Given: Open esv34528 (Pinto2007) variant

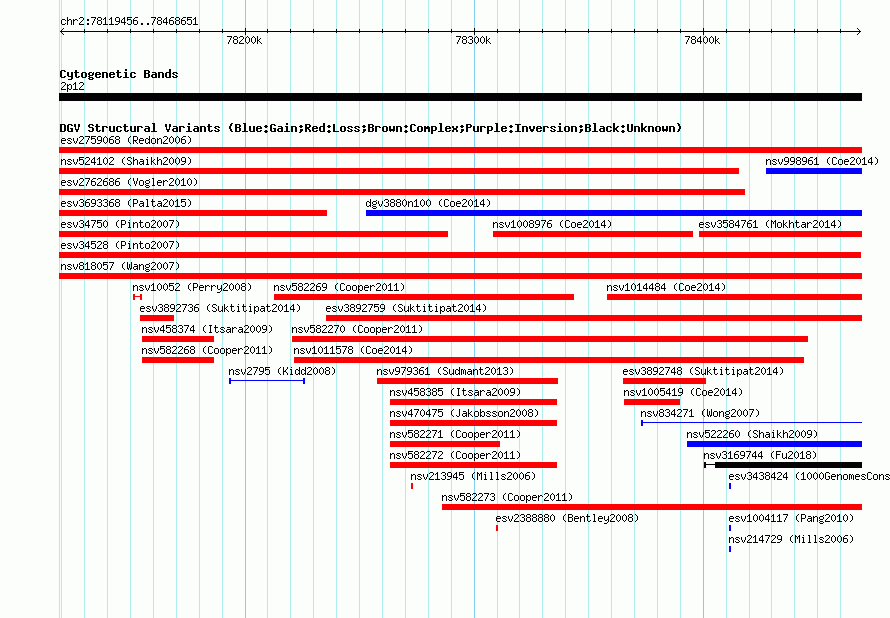Looking at the screenshot, I should (x=120, y=245).
